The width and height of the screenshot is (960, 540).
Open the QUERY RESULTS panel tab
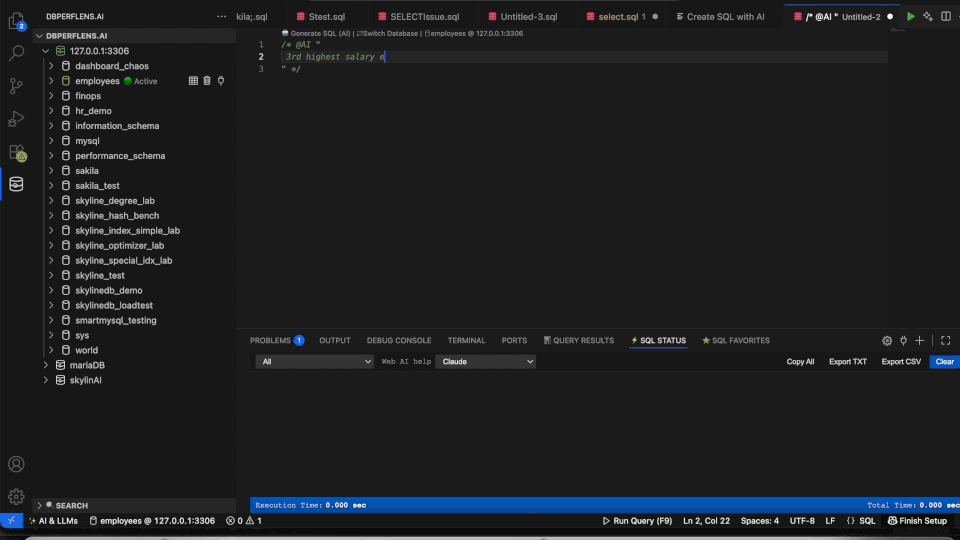click(579, 340)
